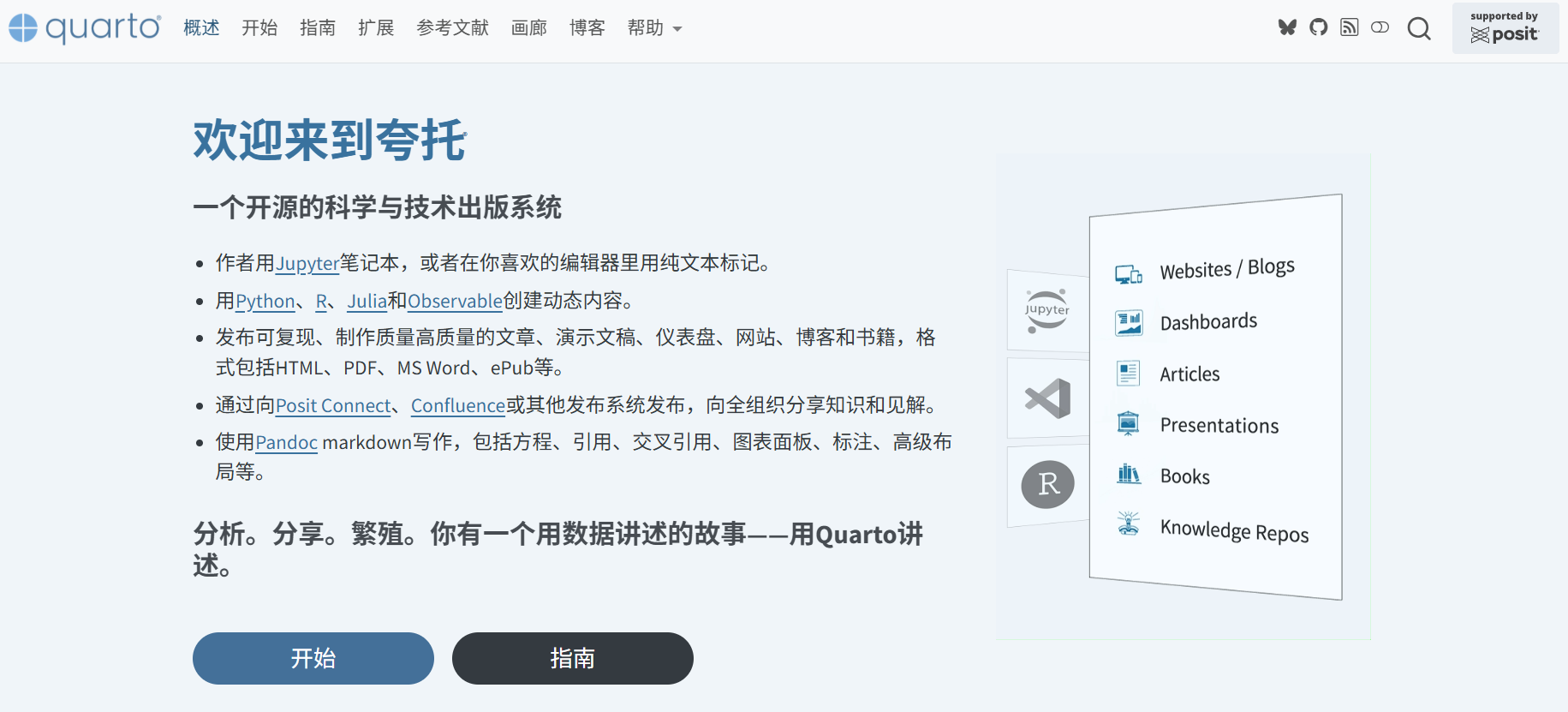The width and height of the screenshot is (1568, 712).
Task: Click the Knowledge Repos icon
Action: point(1129,524)
